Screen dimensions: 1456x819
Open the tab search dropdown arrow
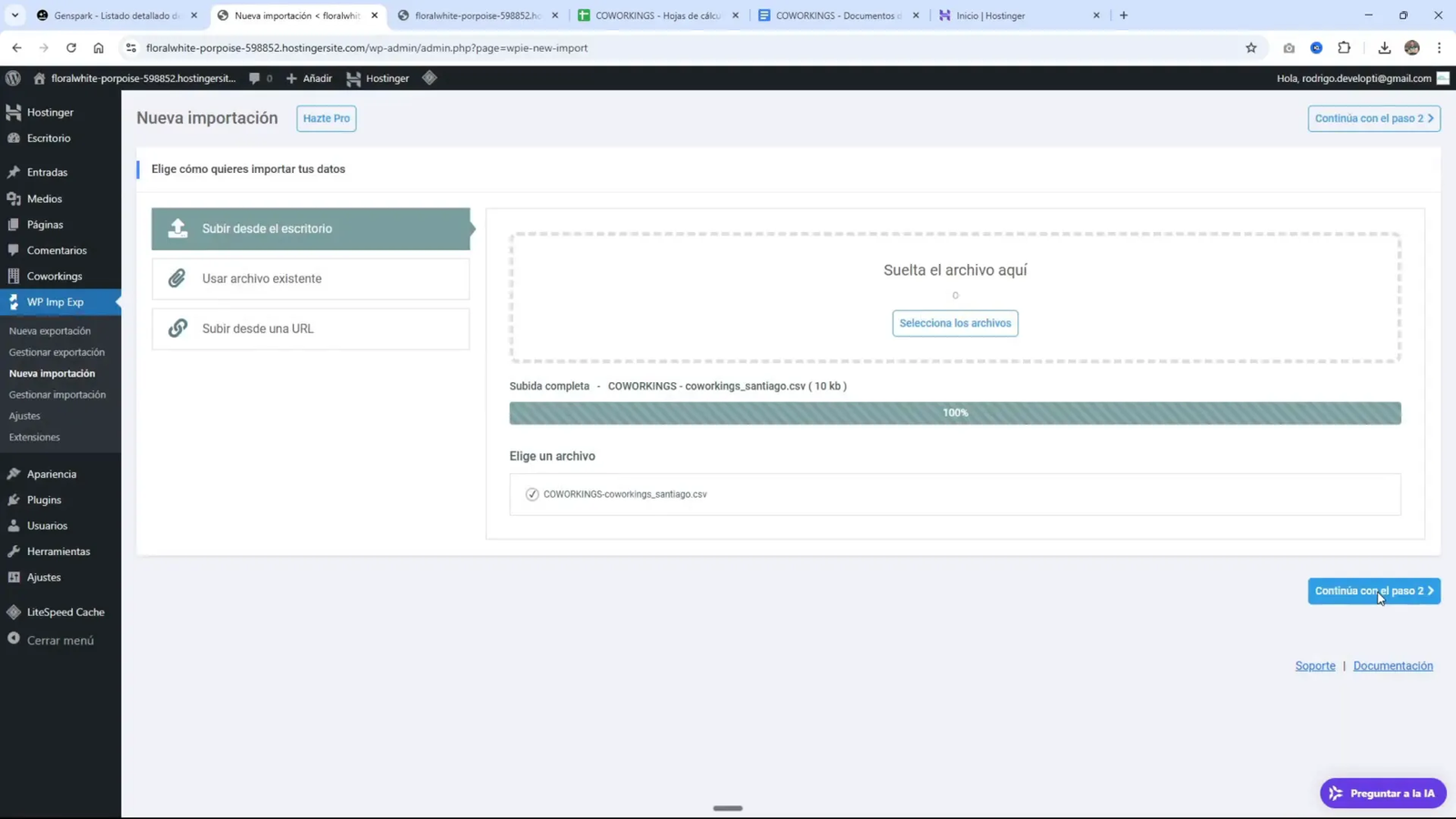point(15,15)
